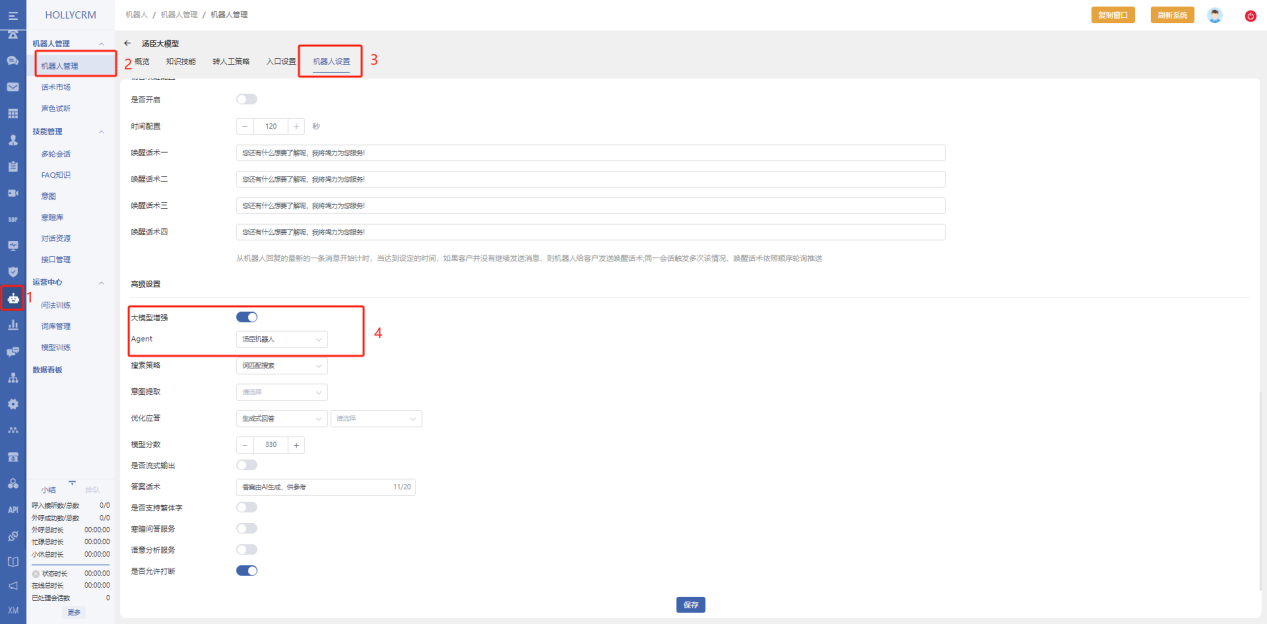Click the 更多 button in the stats panel
The image size is (1267, 624).
74,612
